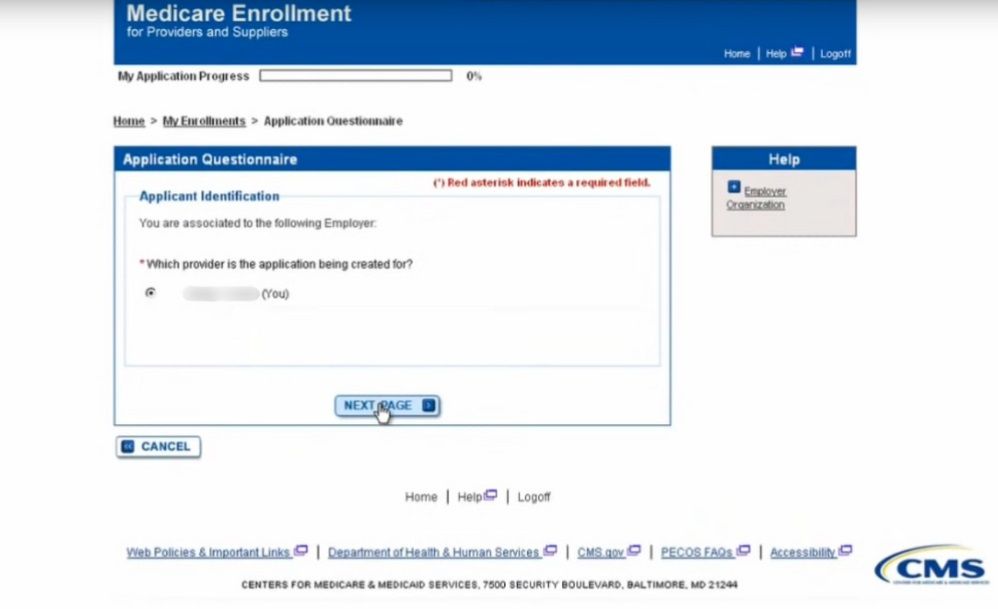Click 'Applicant Identification' section label
Image resolution: width=998 pixels, height=609 pixels.
(x=209, y=196)
